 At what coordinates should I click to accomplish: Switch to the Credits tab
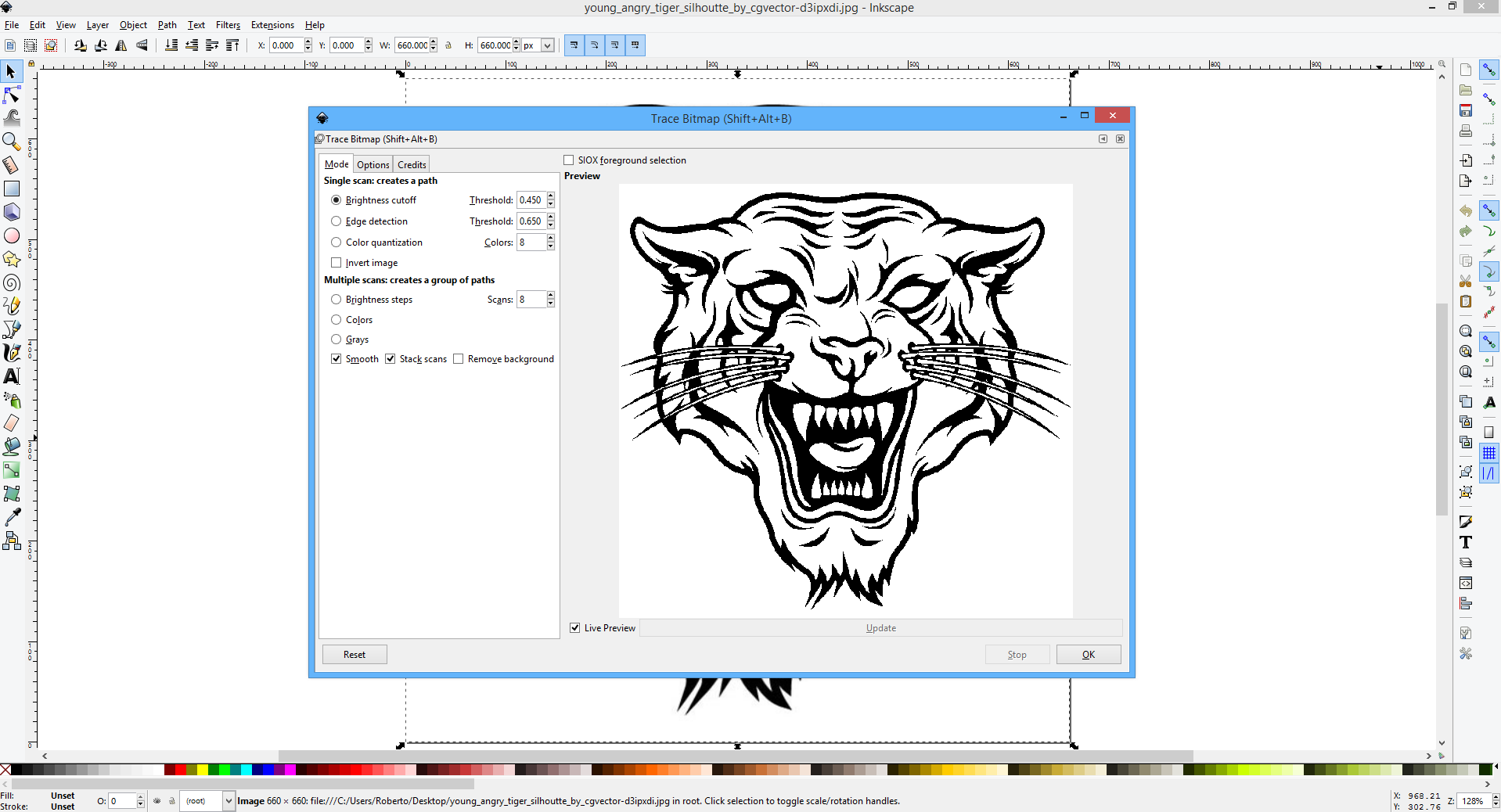[412, 165]
